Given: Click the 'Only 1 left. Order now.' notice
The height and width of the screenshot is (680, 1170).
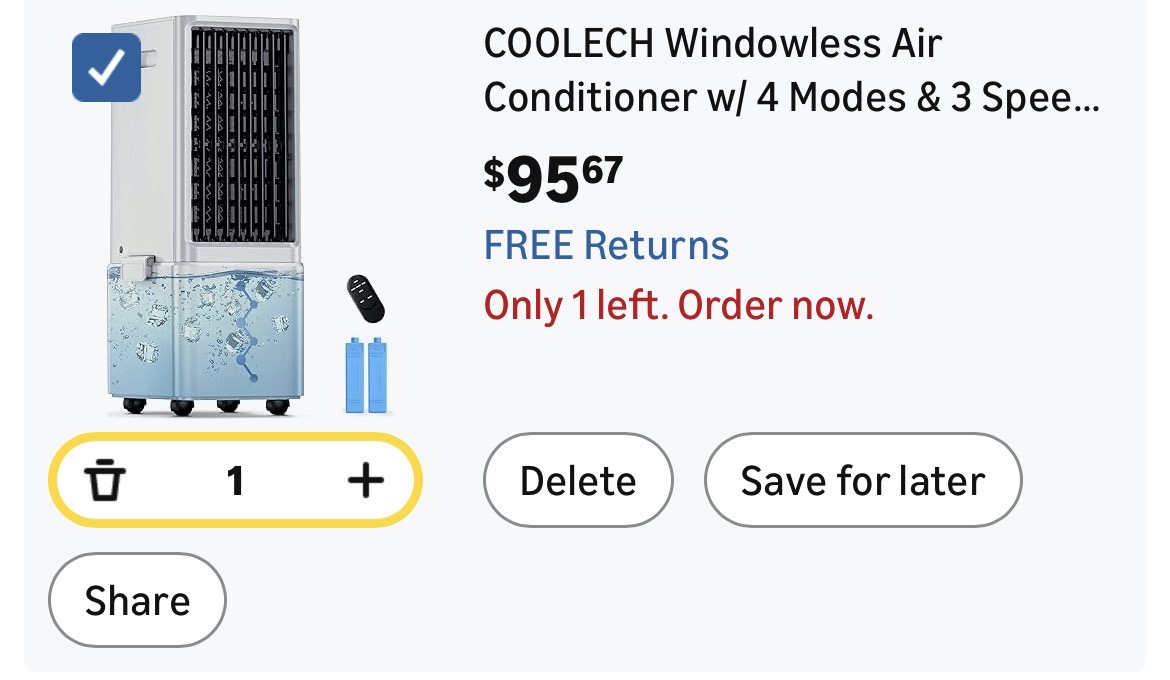Looking at the screenshot, I should [678, 305].
